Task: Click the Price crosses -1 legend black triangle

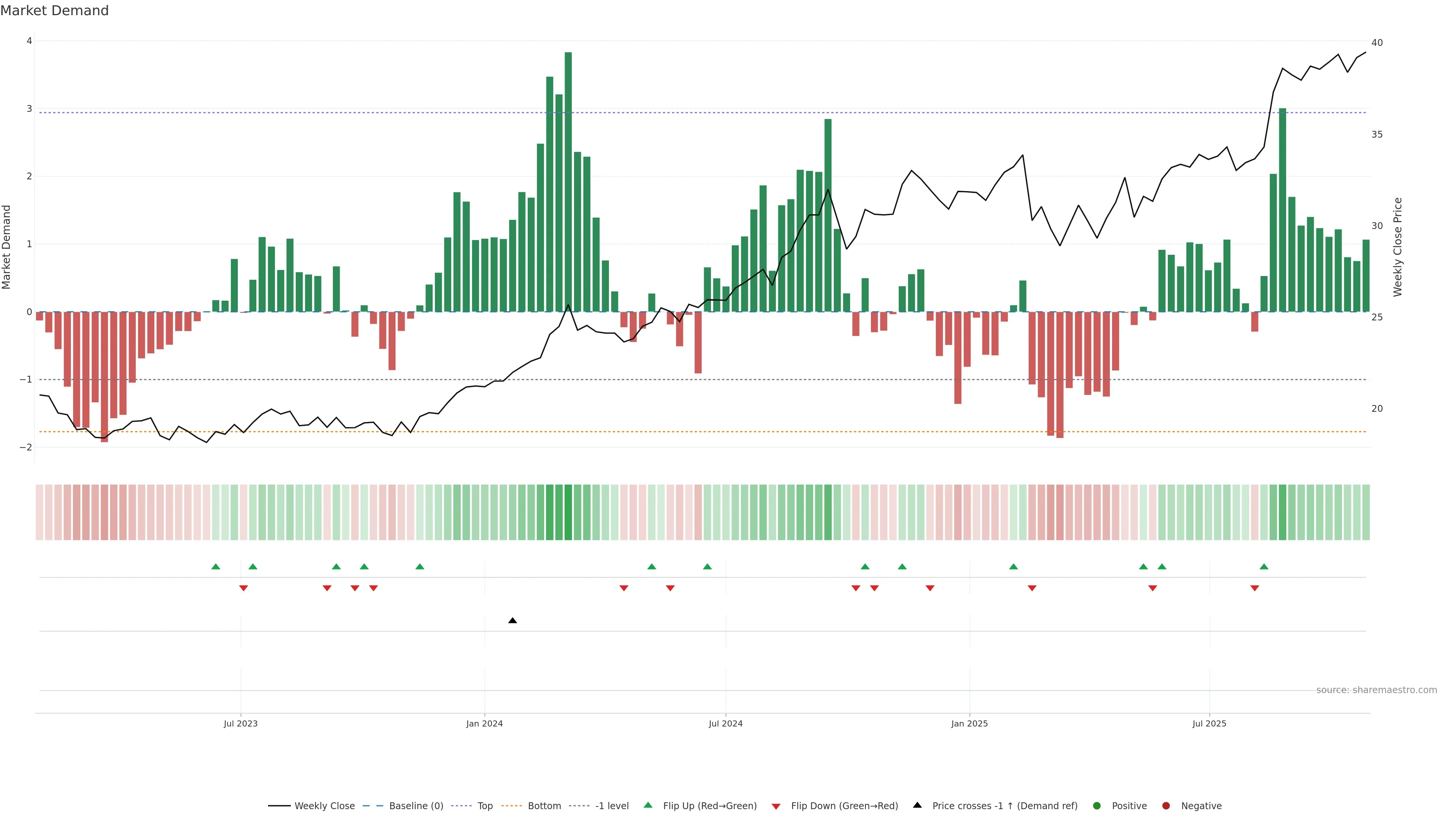Action: (917, 805)
